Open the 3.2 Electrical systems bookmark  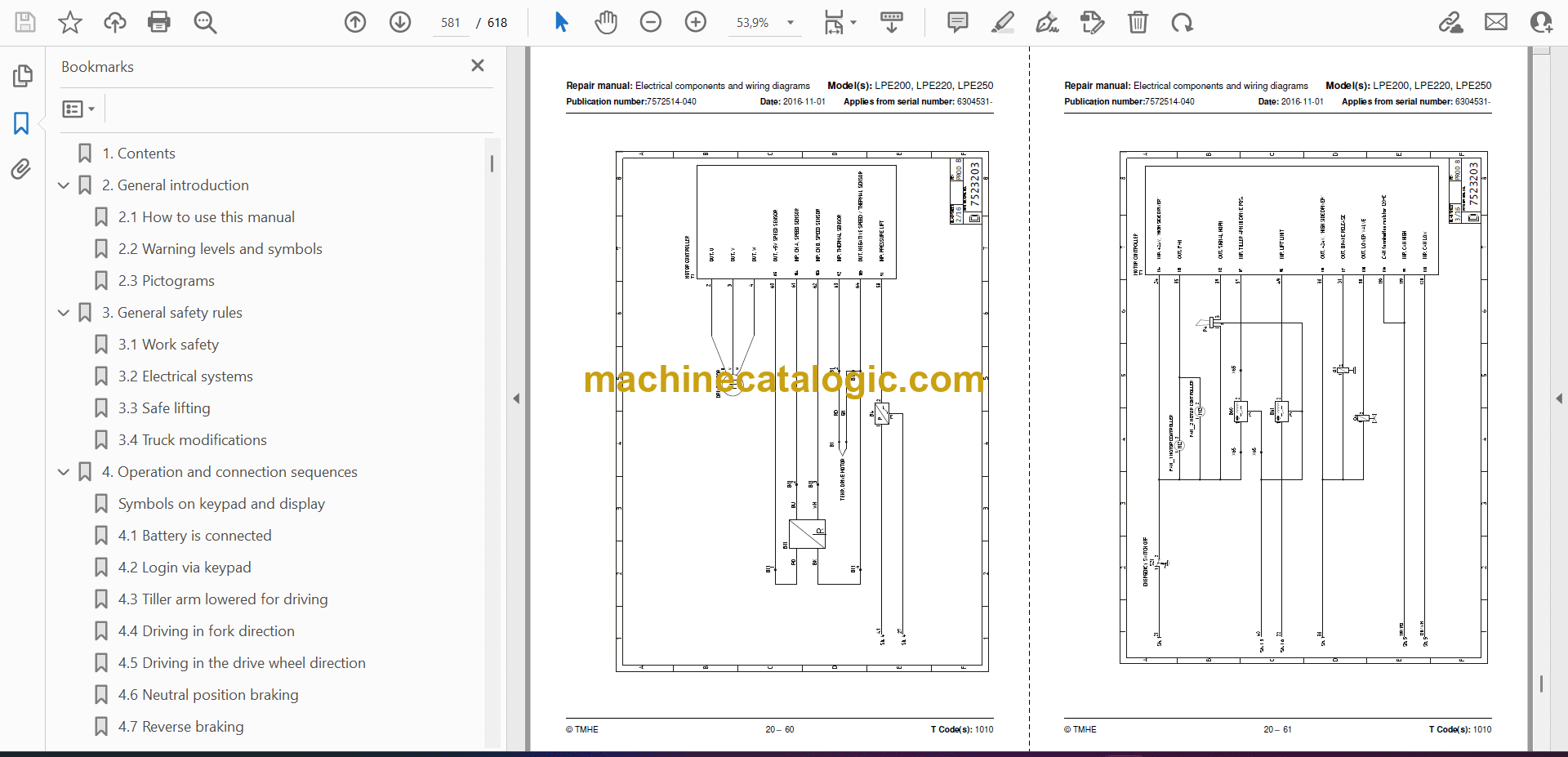coord(185,376)
